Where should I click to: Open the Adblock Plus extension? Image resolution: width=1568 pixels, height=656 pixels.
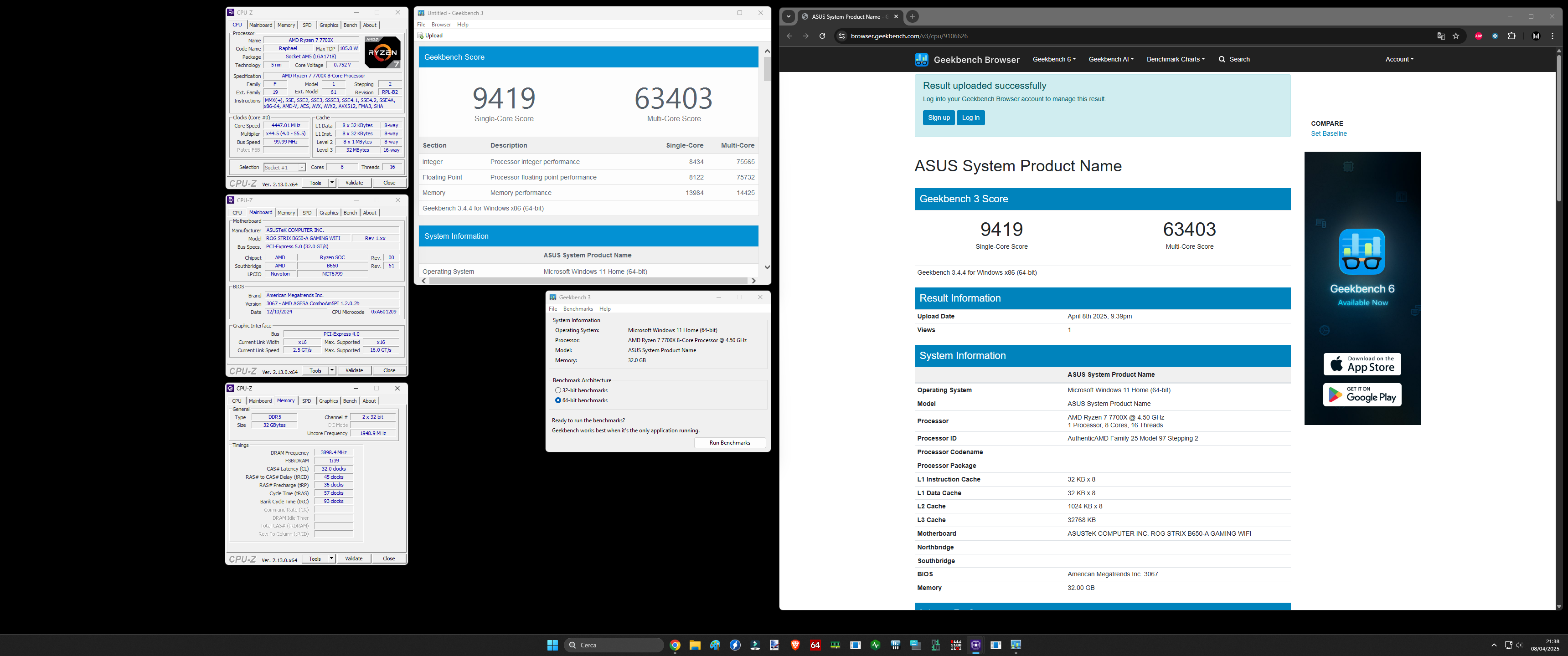click(1479, 36)
